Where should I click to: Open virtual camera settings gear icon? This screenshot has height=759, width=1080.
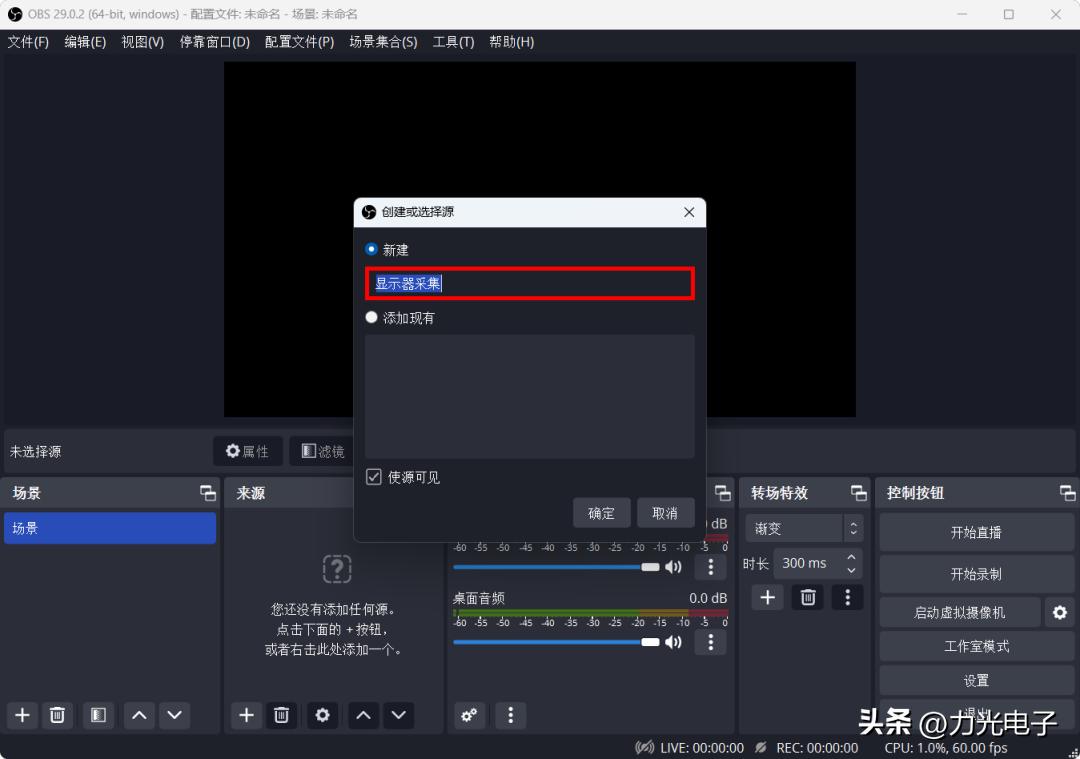(1059, 611)
